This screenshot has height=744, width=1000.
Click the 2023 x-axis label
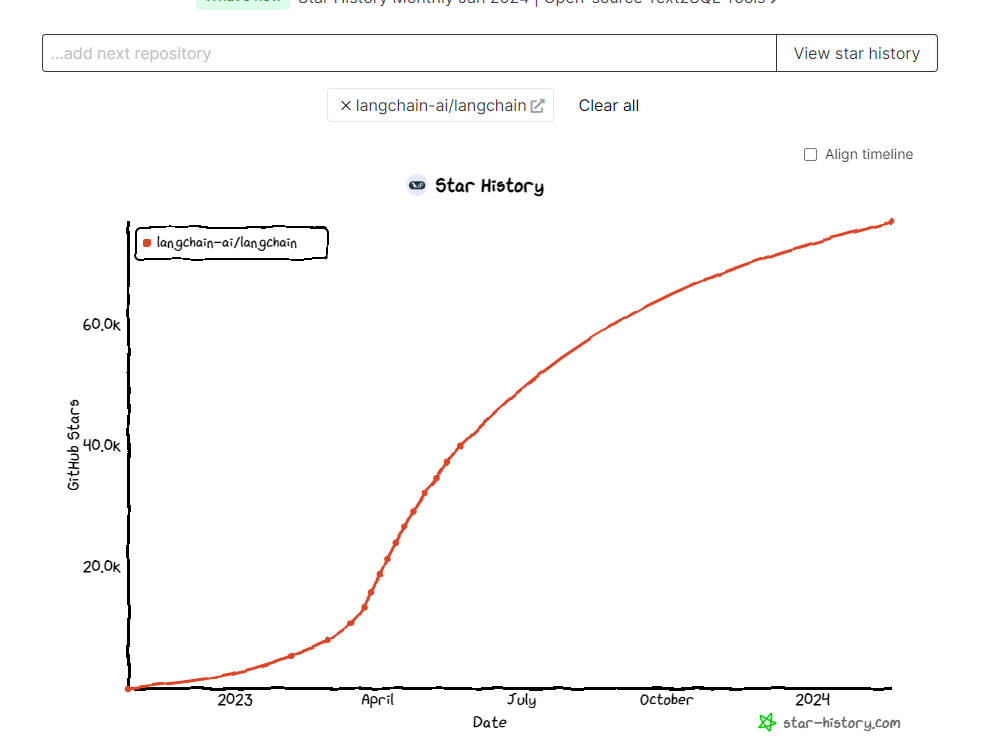[235, 700]
